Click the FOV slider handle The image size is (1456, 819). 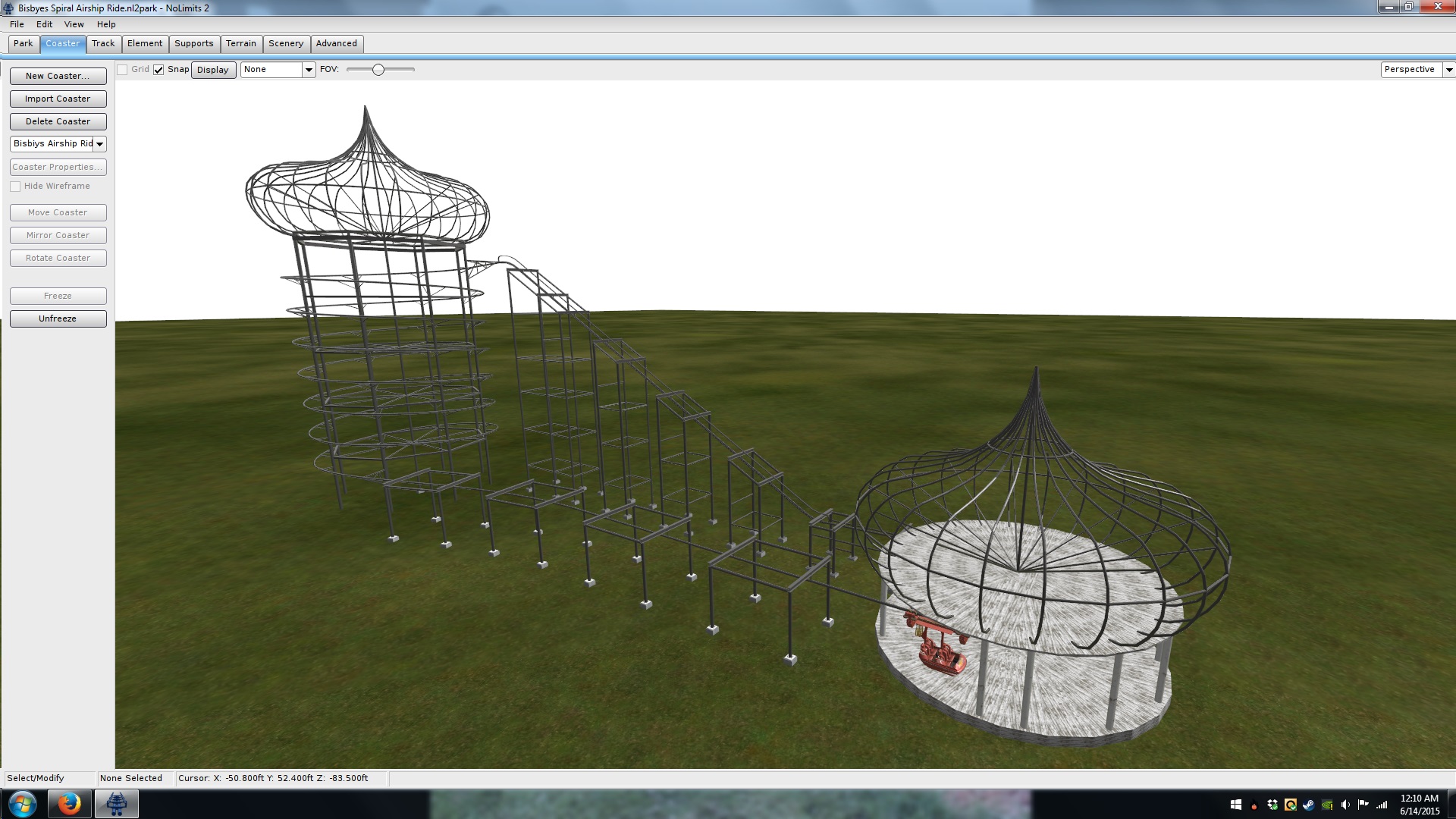(378, 70)
